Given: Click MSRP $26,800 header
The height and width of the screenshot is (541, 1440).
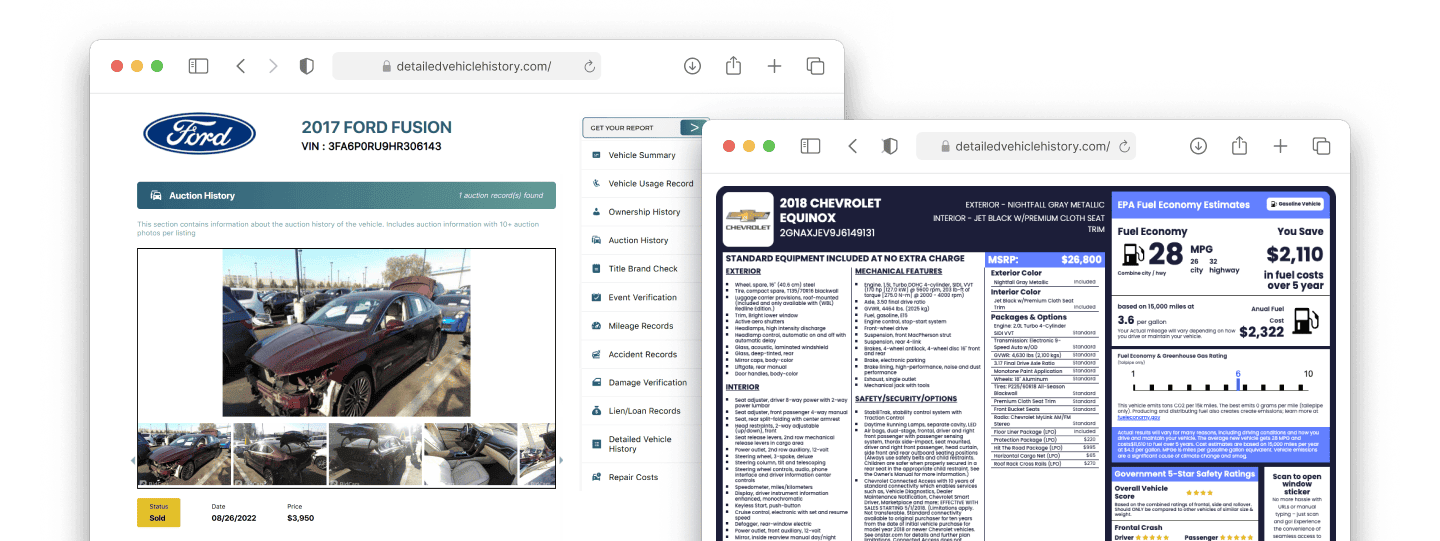Looking at the screenshot, I should coord(1045,259).
